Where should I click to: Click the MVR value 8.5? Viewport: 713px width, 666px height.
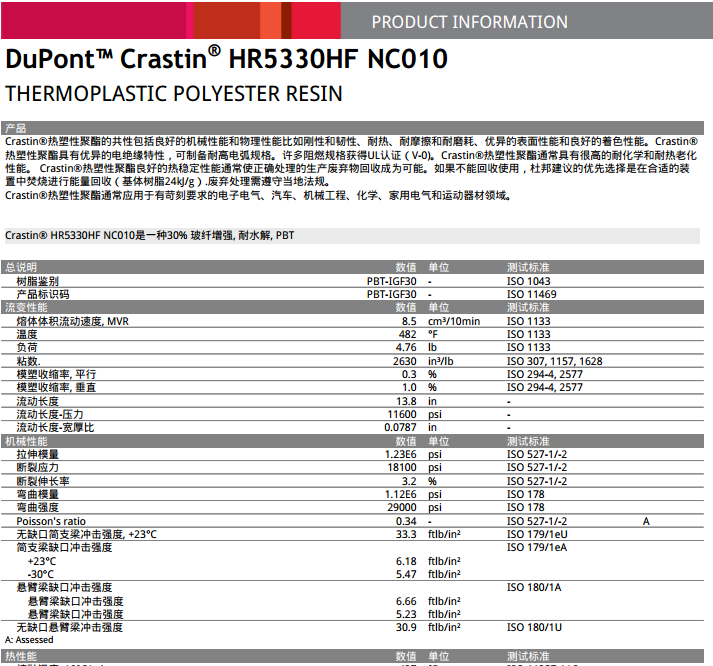[x=409, y=321]
